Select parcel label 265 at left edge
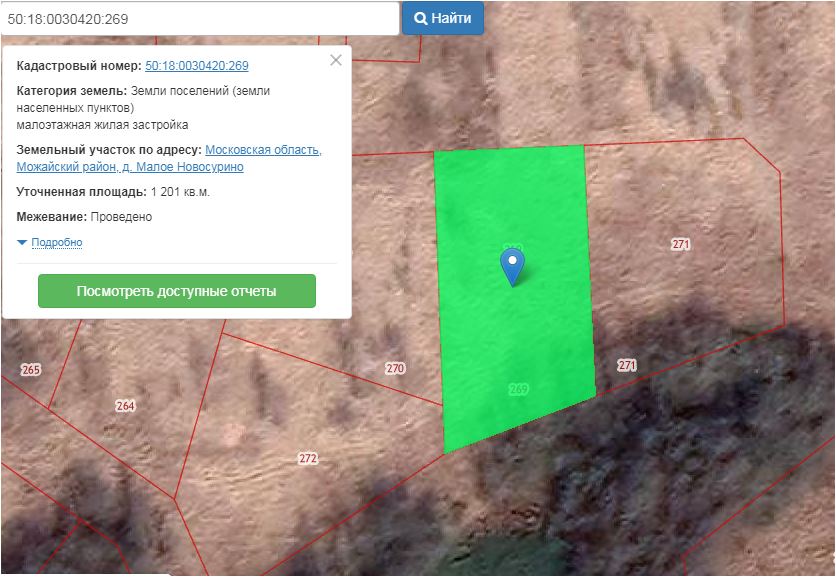The width and height of the screenshot is (836, 577). point(30,370)
